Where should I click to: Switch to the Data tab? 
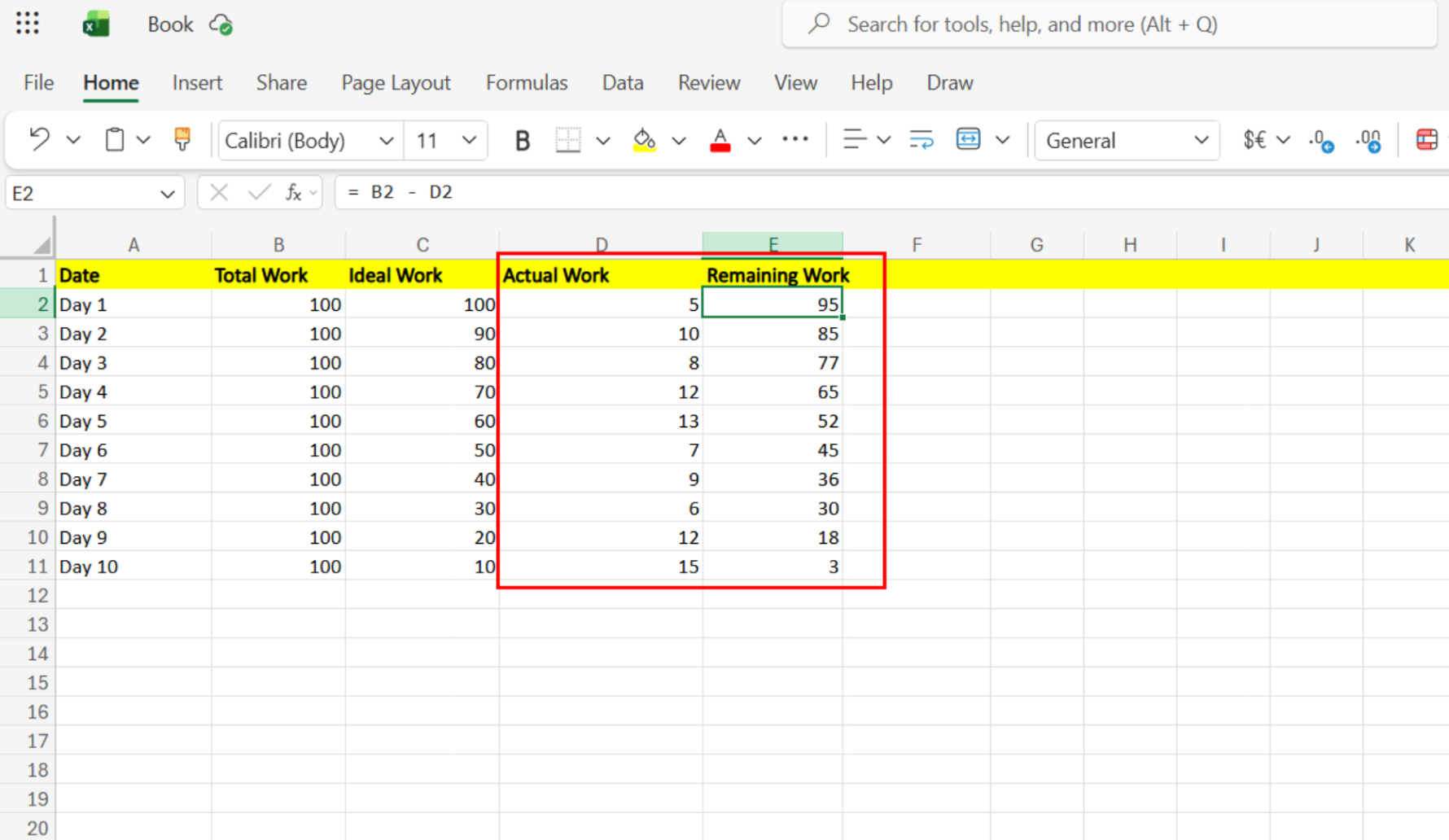pyautogui.click(x=623, y=82)
